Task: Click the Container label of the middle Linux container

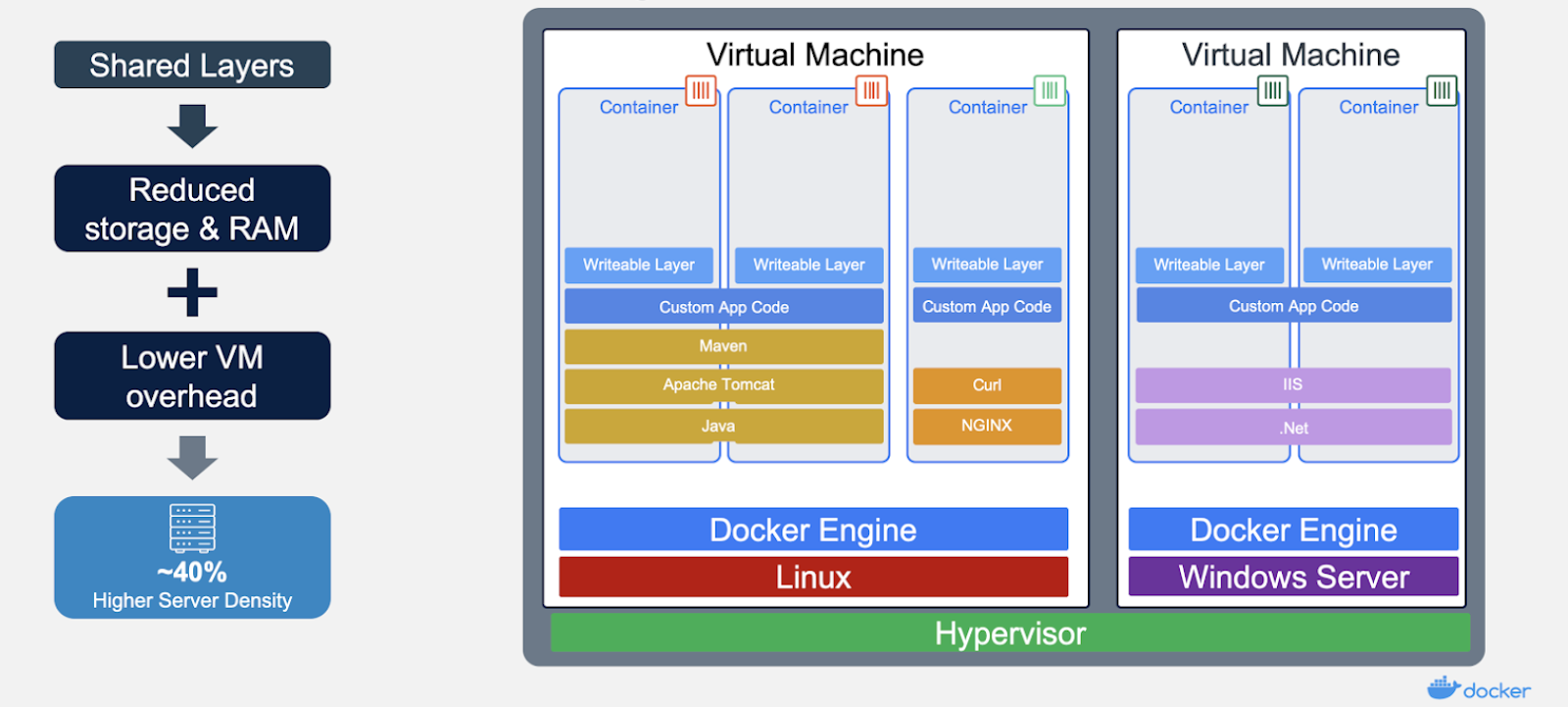Action: click(808, 107)
